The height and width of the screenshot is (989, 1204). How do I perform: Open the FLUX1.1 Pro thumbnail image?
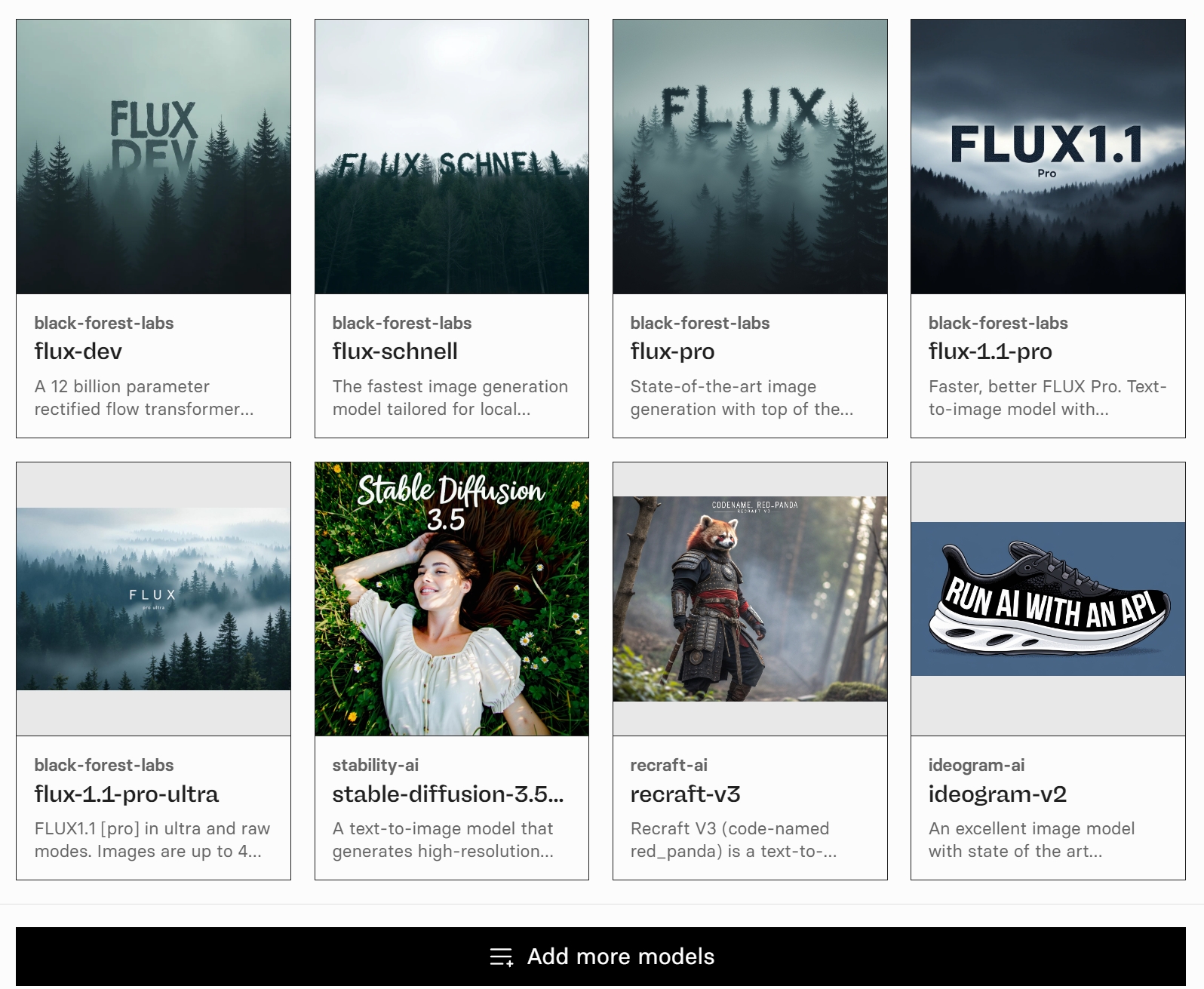(1048, 157)
